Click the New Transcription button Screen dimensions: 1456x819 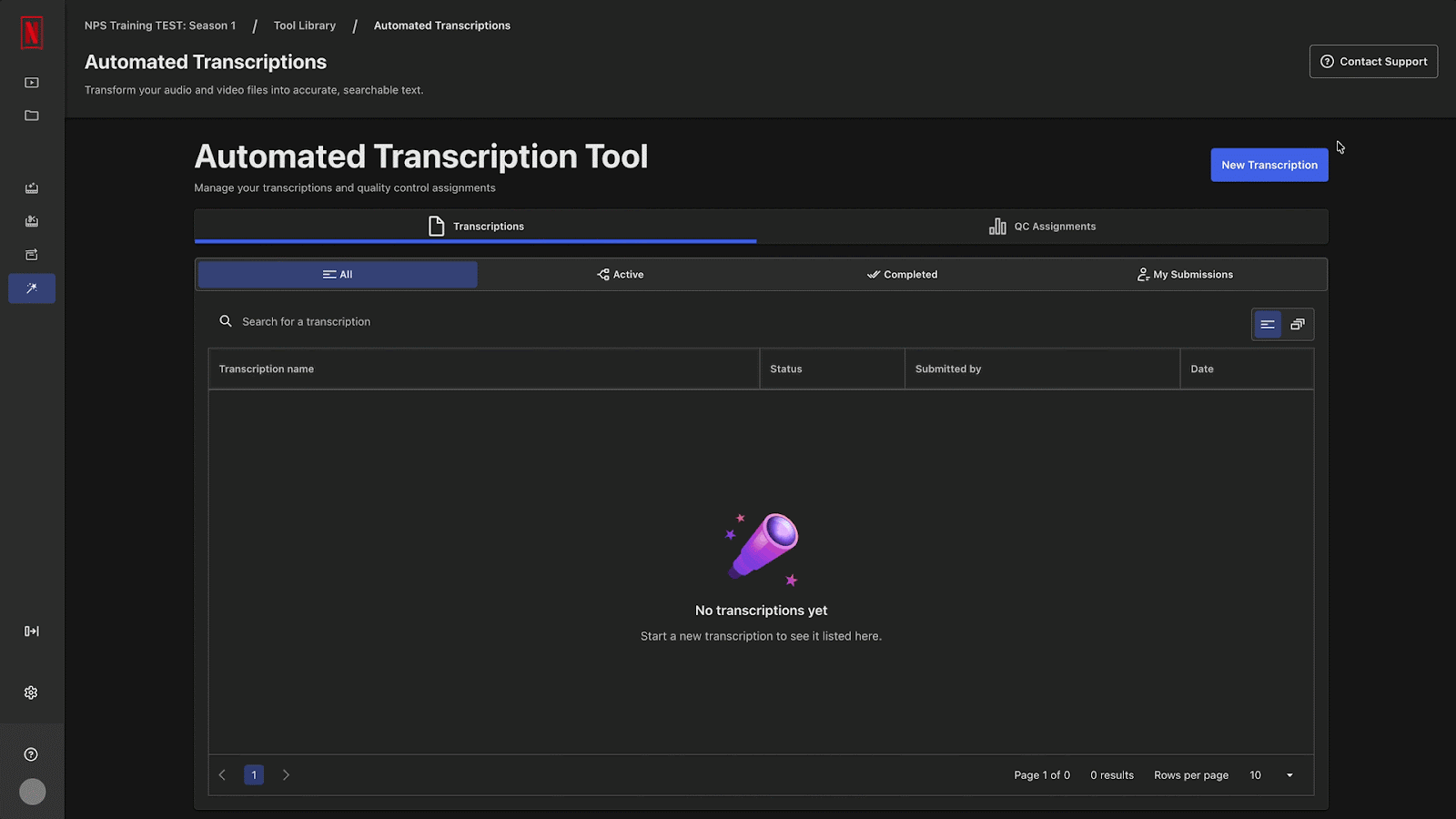[1269, 165]
